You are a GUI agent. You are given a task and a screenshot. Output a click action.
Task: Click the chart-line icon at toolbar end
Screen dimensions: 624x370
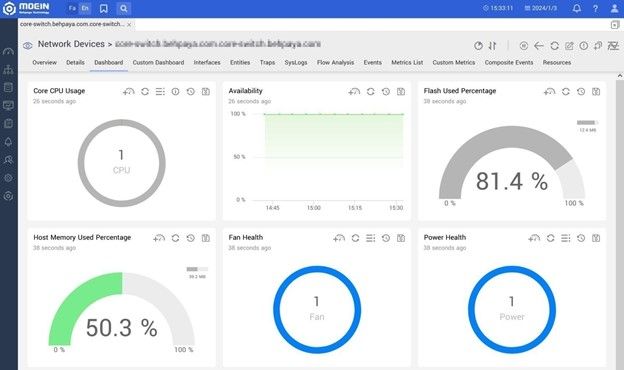(x=613, y=46)
